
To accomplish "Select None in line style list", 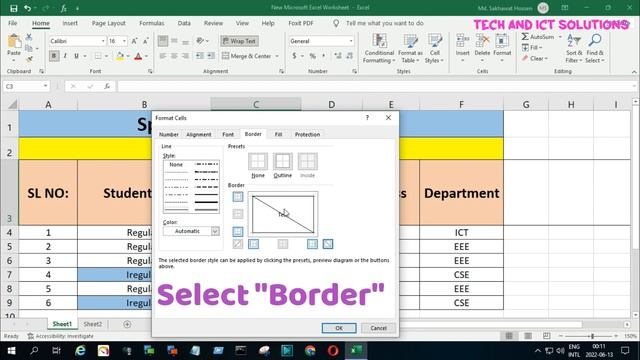I will (x=176, y=164).
